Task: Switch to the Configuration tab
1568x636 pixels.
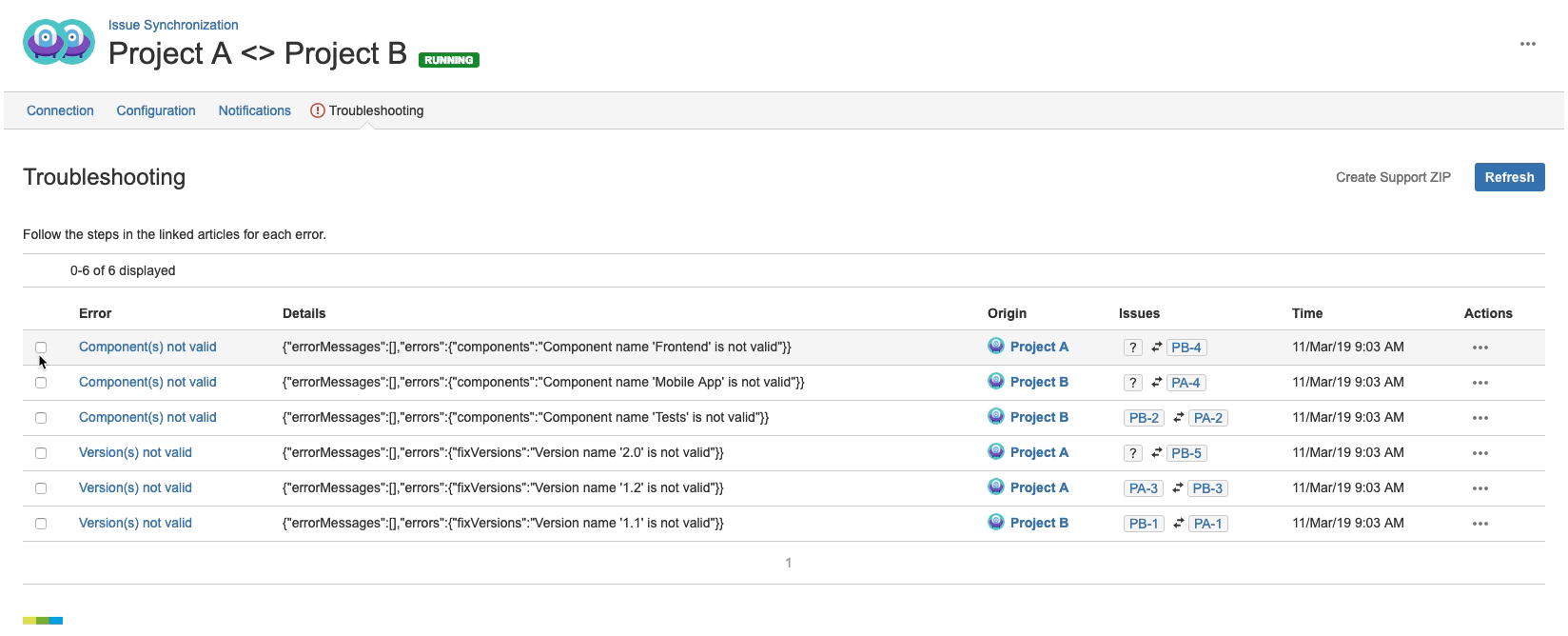Action: [x=156, y=110]
